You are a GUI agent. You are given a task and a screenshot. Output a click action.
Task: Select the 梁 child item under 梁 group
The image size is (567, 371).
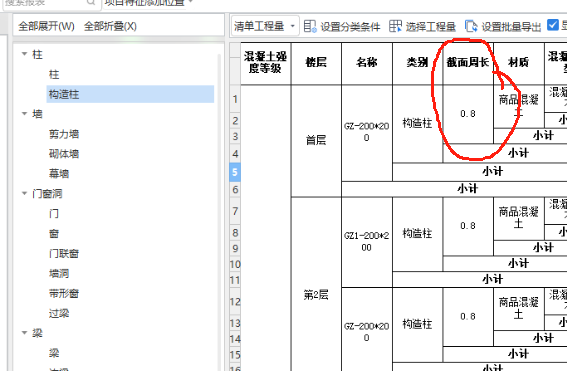(x=54, y=353)
